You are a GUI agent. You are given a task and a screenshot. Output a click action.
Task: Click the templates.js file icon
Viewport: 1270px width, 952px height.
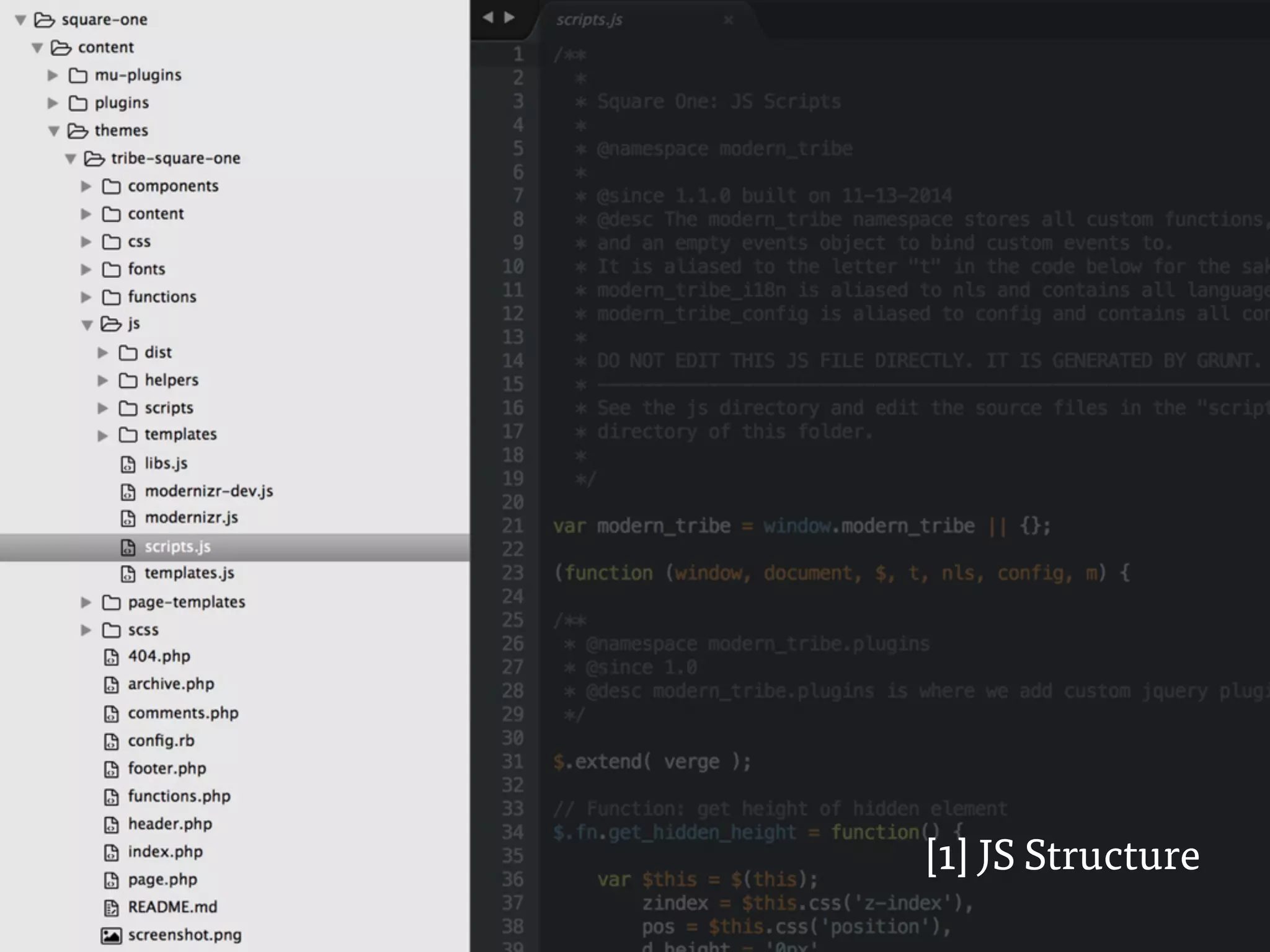128,574
